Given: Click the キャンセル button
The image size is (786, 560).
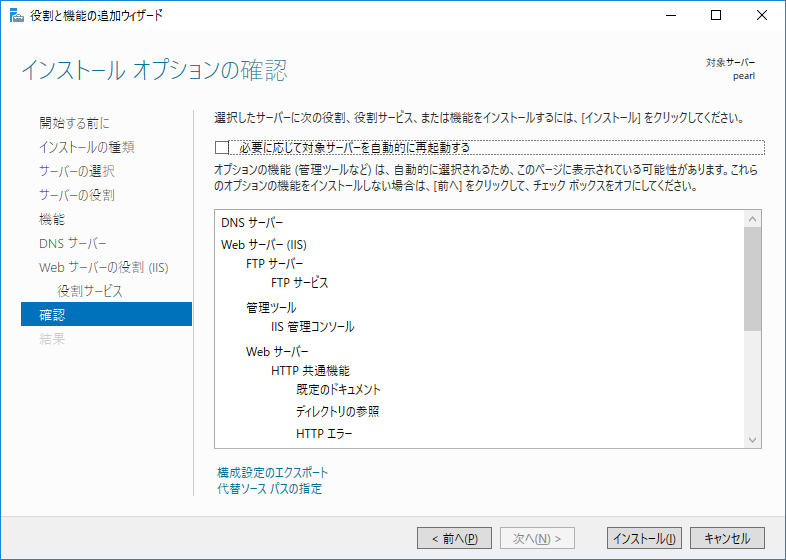Looking at the screenshot, I should pos(727,538).
